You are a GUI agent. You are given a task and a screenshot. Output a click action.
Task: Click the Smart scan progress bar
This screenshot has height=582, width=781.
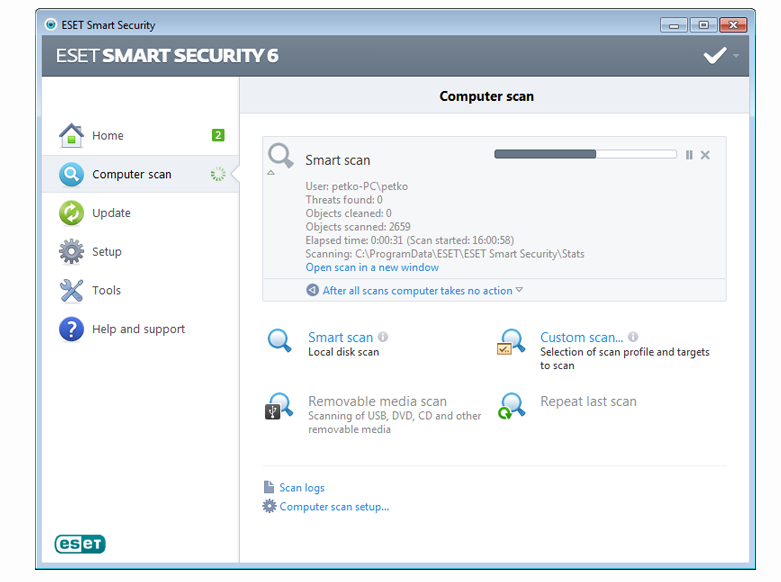coord(585,154)
